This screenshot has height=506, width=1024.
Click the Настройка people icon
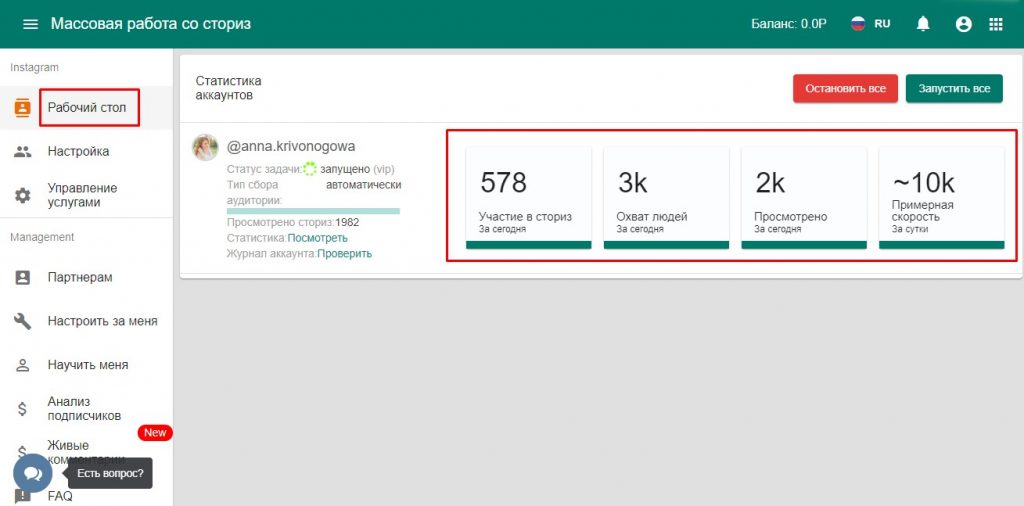click(23, 151)
